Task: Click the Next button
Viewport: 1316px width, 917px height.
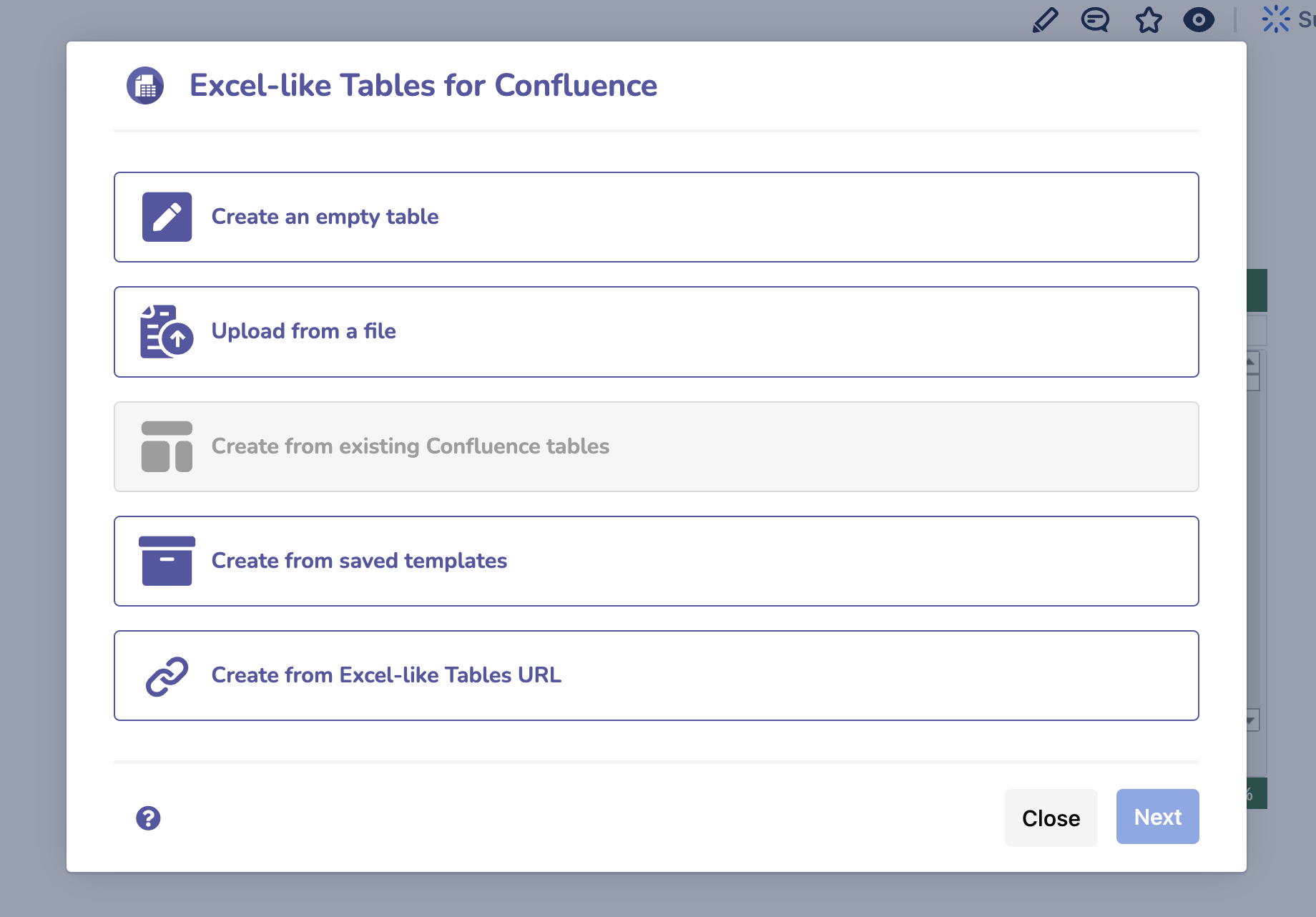Action: tap(1157, 817)
